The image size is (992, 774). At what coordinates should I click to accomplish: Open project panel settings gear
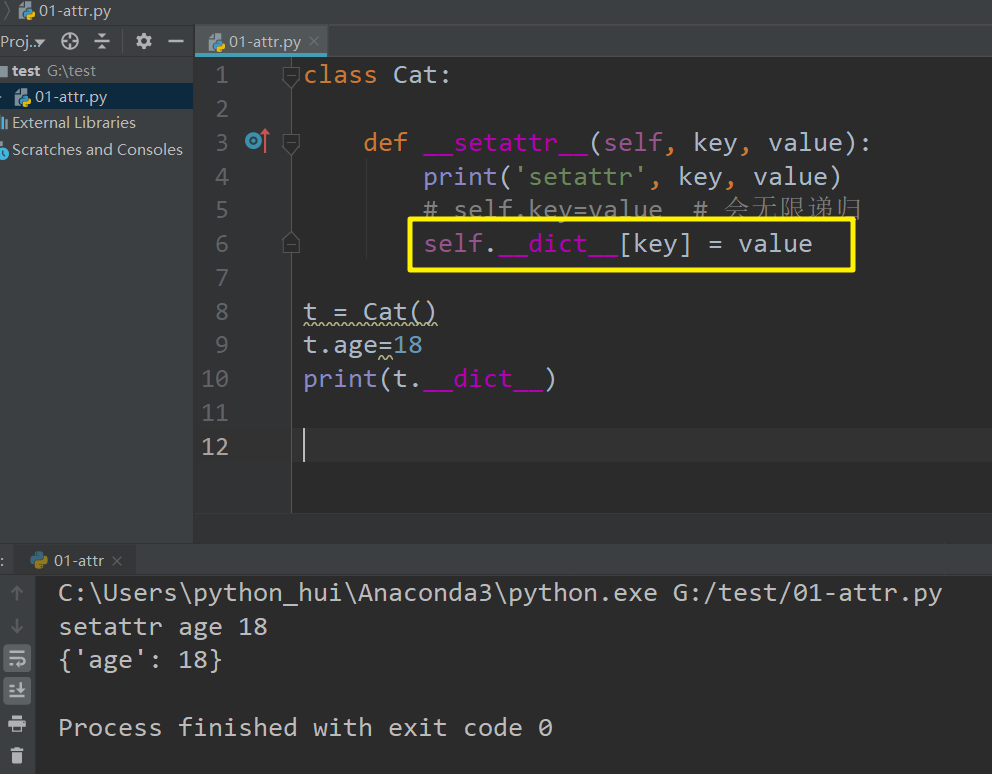(x=144, y=42)
